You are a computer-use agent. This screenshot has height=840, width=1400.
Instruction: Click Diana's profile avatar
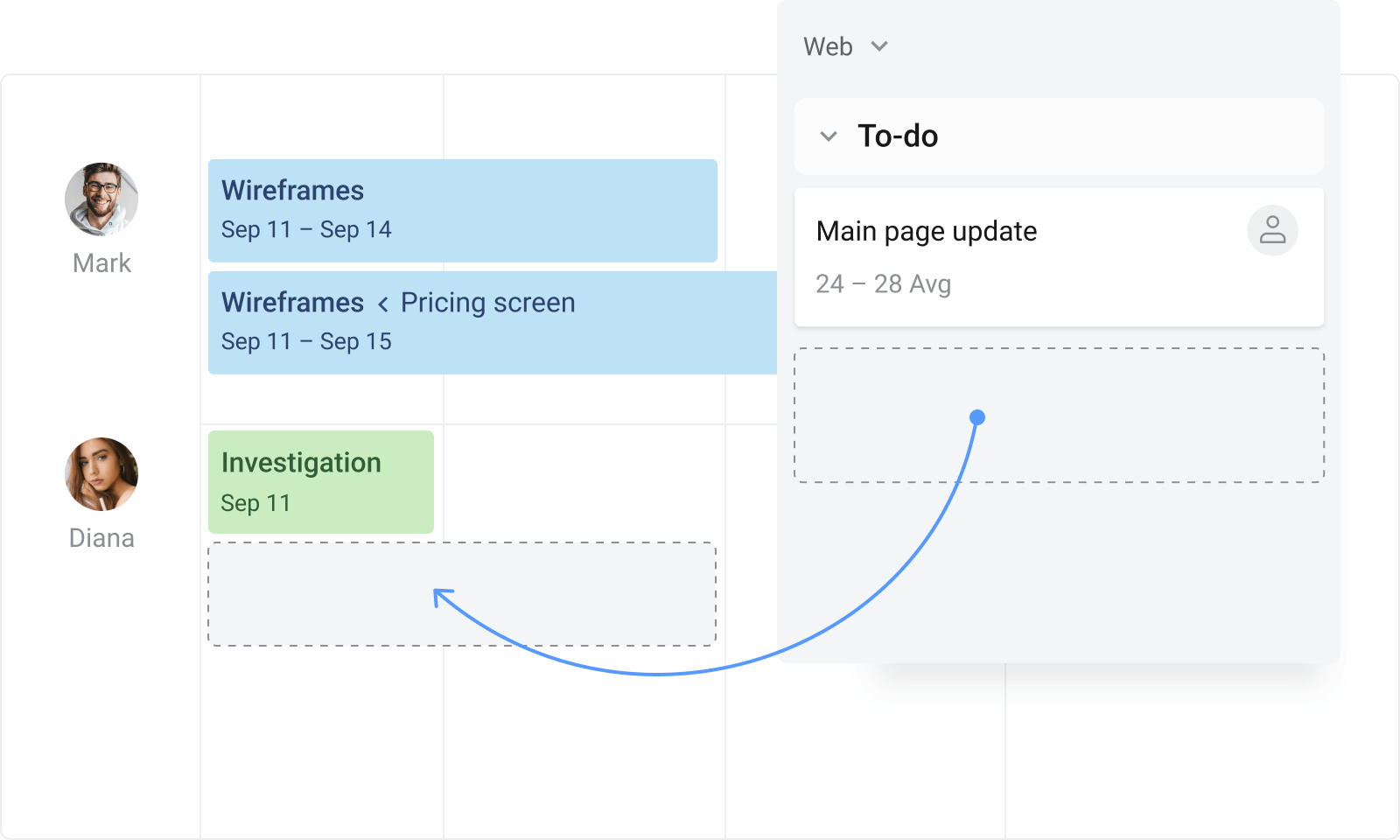(x=101, y=474)
